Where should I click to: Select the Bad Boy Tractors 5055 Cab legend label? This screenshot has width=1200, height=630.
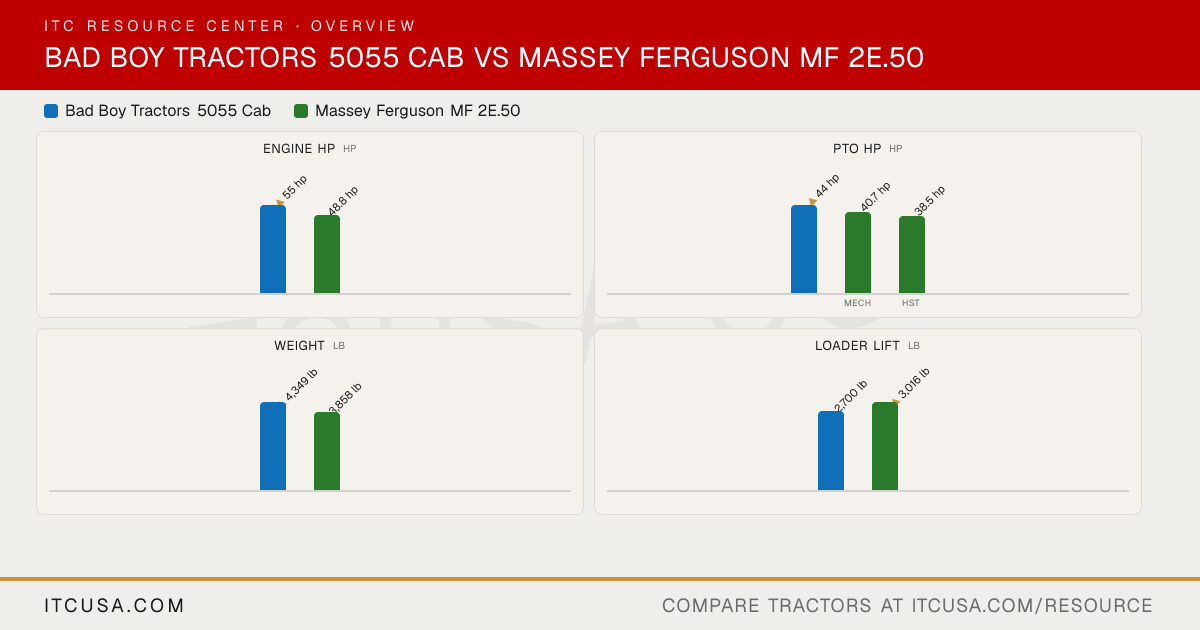click(x=168, y=111)
